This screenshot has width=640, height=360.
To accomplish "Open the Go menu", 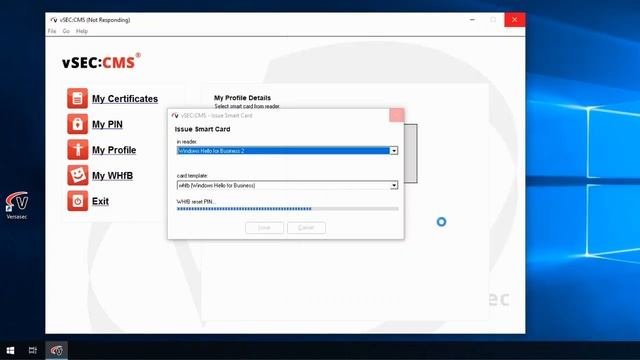I will (x=66, y=31).
